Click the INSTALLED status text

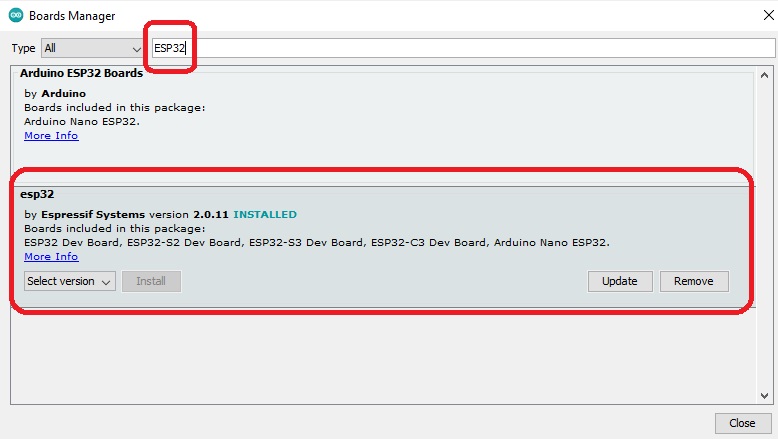[x=265, y=214]
